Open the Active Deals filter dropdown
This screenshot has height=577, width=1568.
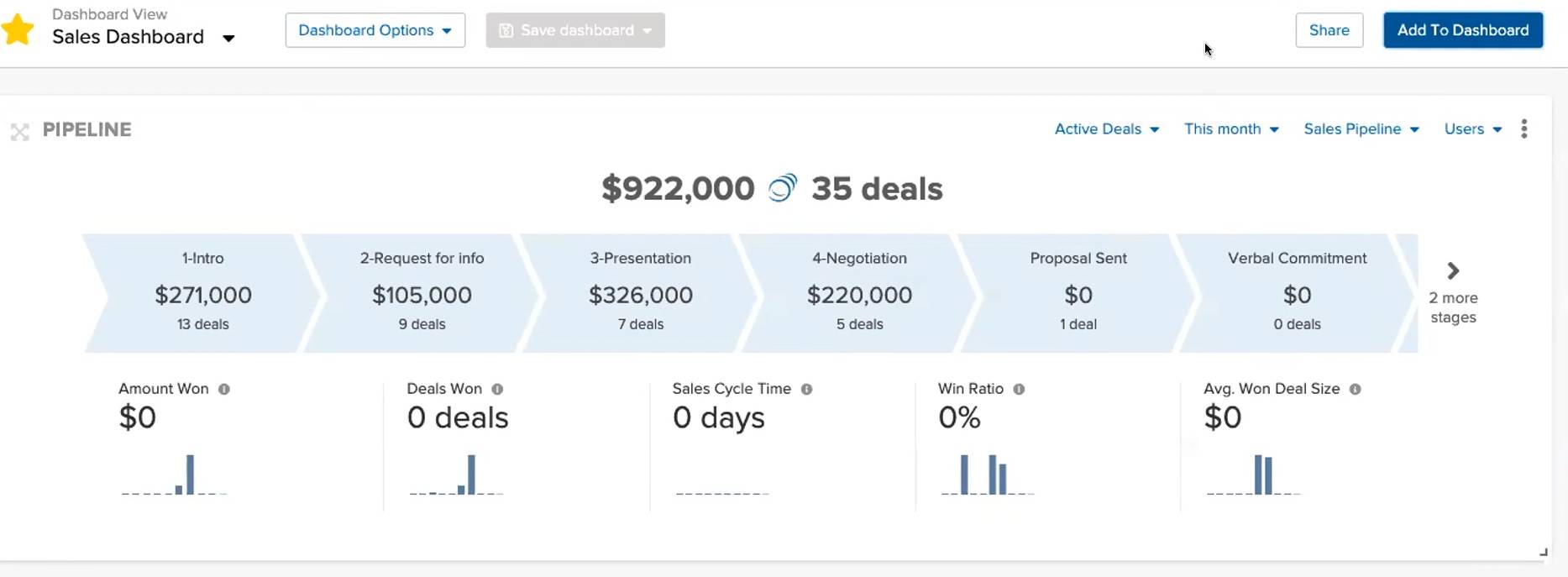[x=1107, y=129]
